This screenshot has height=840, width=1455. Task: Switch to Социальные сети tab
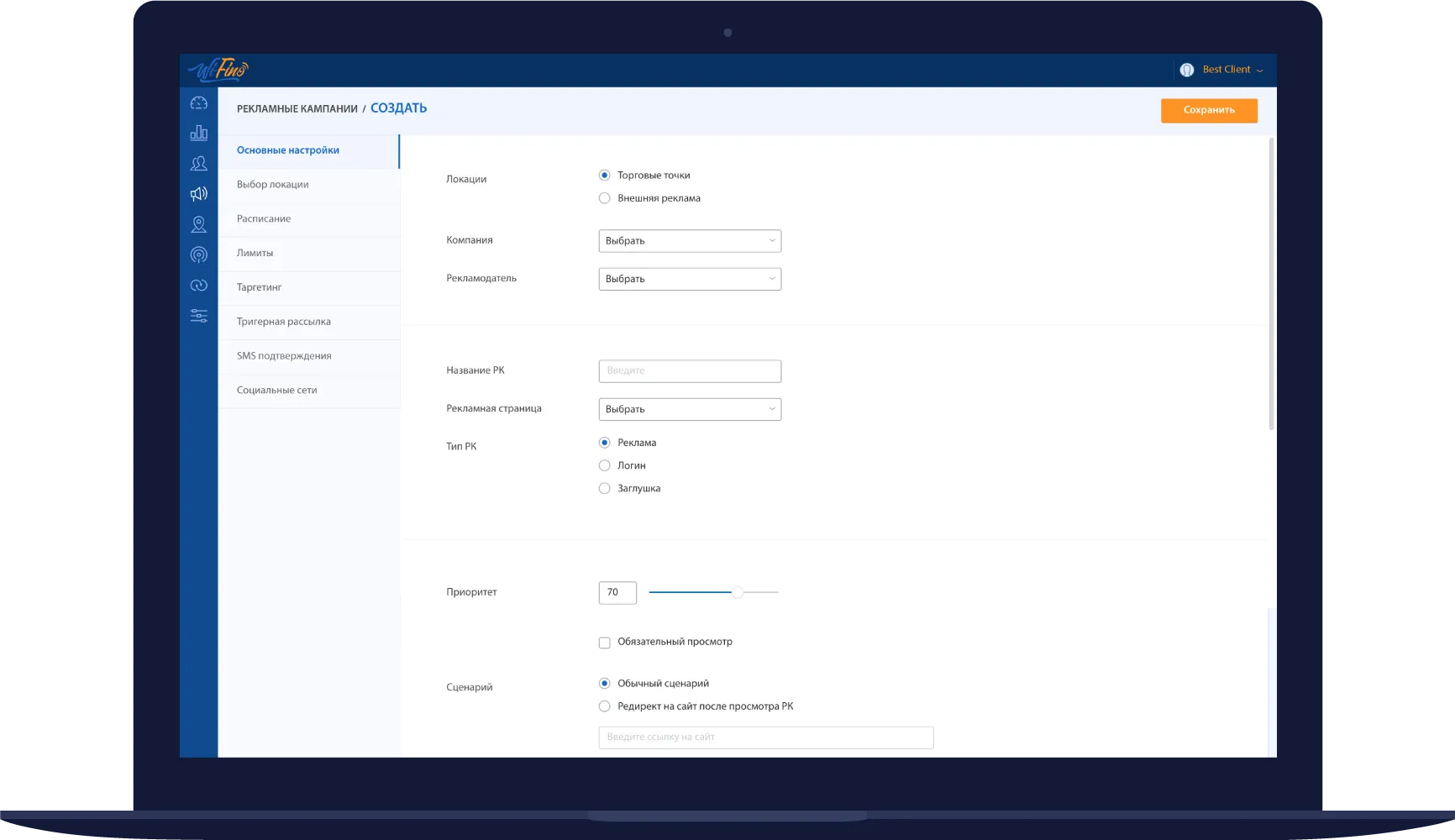click(308, 391)
